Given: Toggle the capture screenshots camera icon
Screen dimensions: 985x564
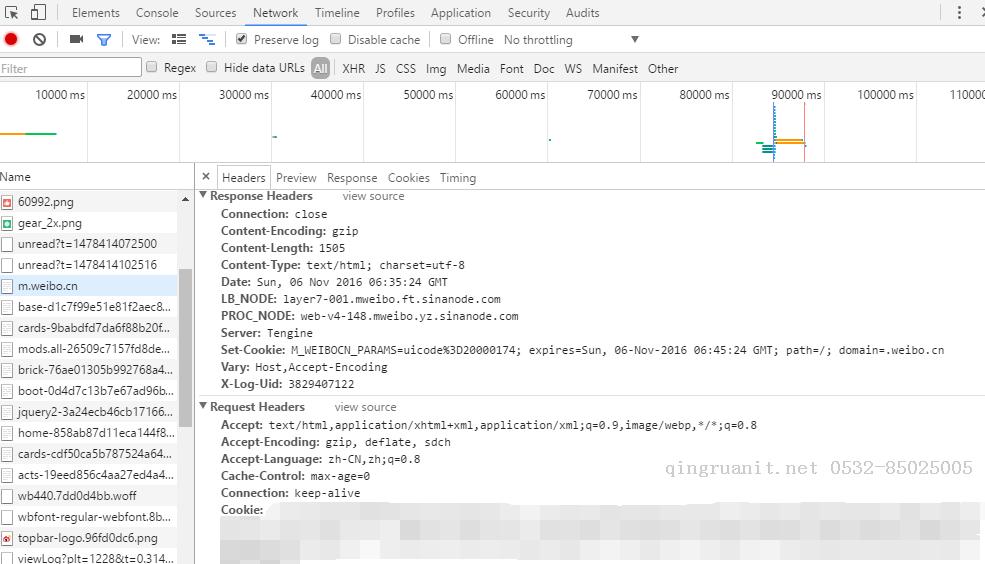Looking at the screenshot, I should coord(76,40).
